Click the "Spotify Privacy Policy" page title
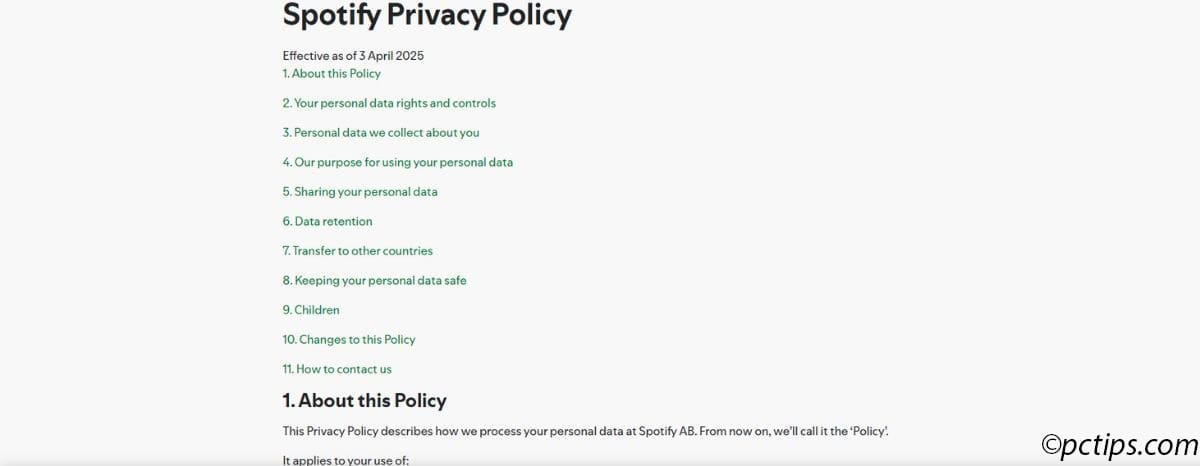Viewport: 1200px width, 466px height. click(427, 15)
